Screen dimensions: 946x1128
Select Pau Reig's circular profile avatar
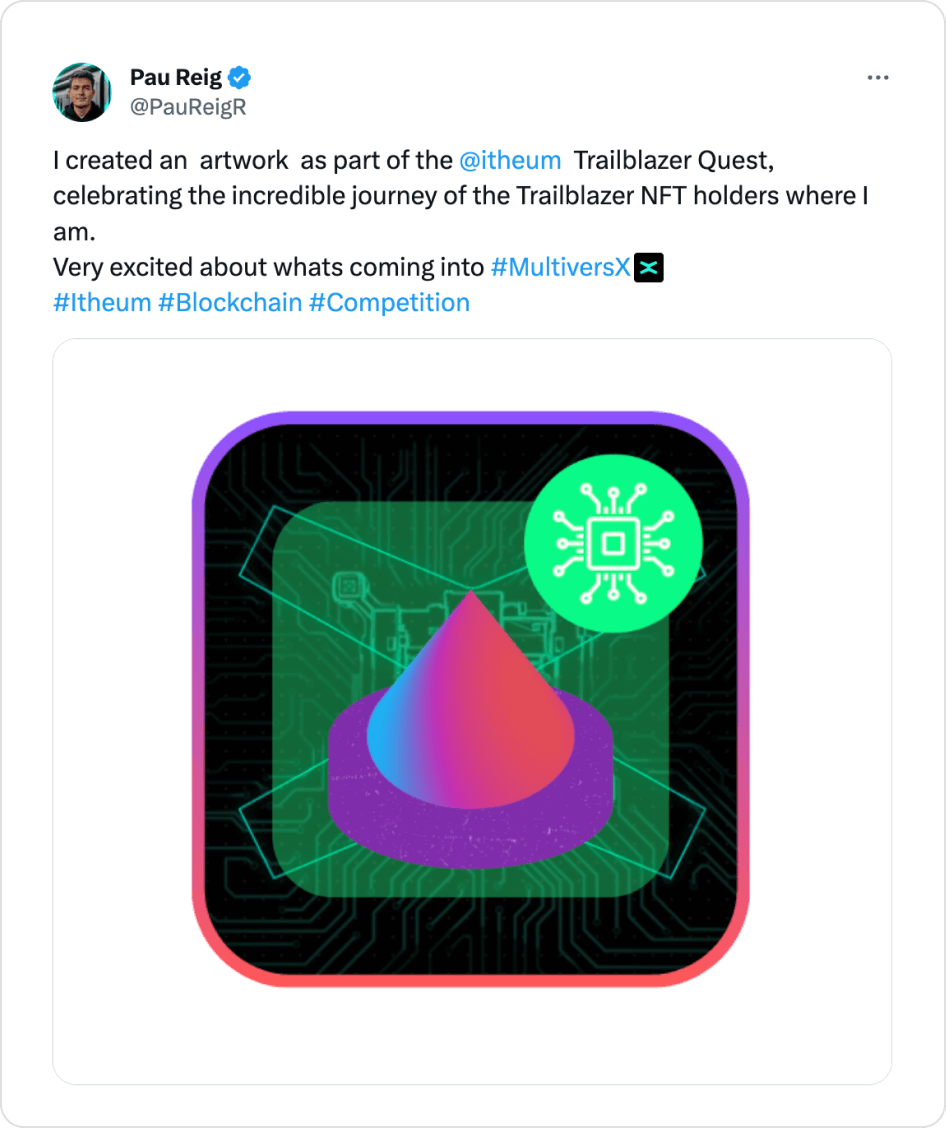point(81,91)
